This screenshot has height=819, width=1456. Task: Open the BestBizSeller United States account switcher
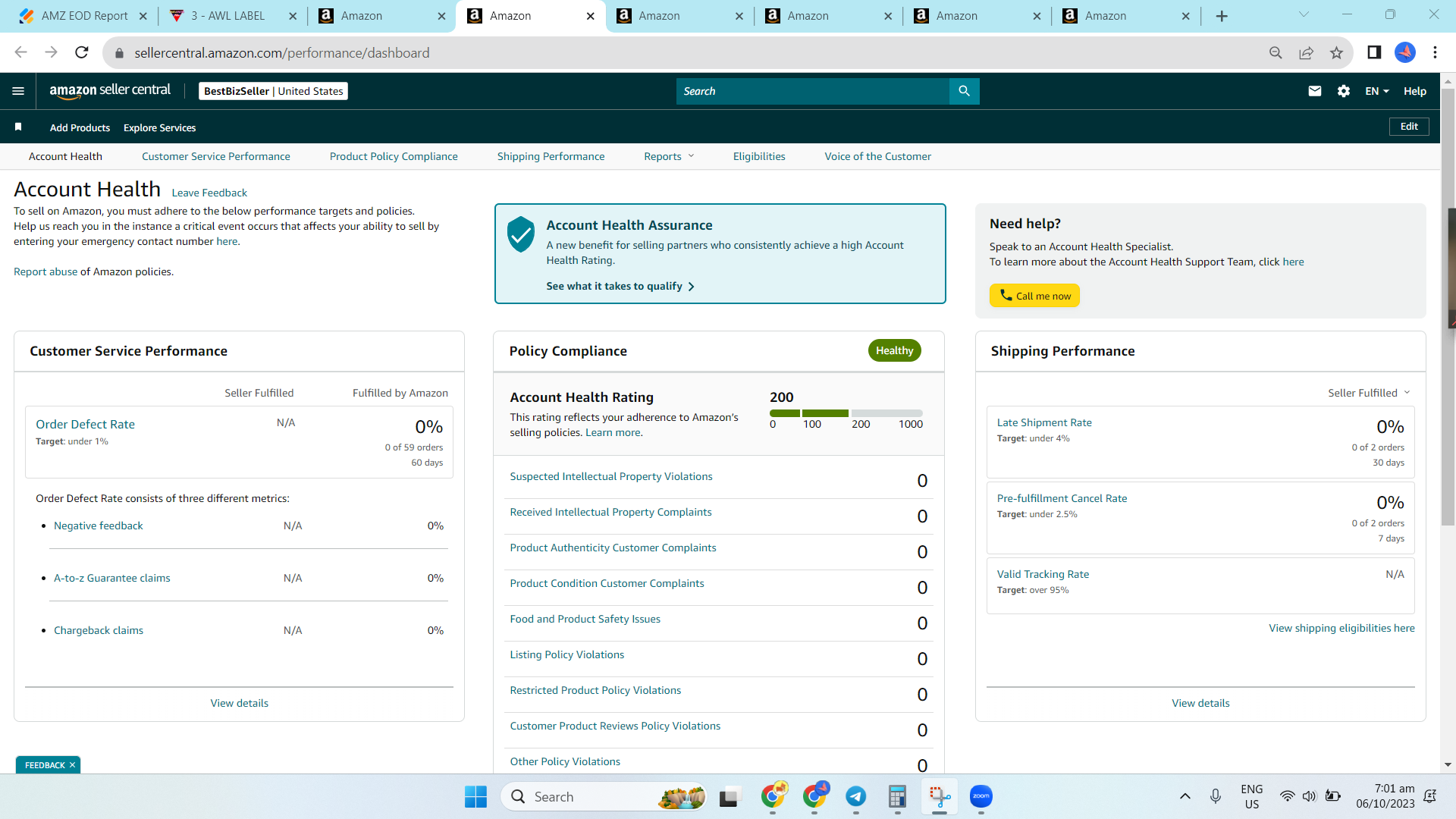(273, 91)
